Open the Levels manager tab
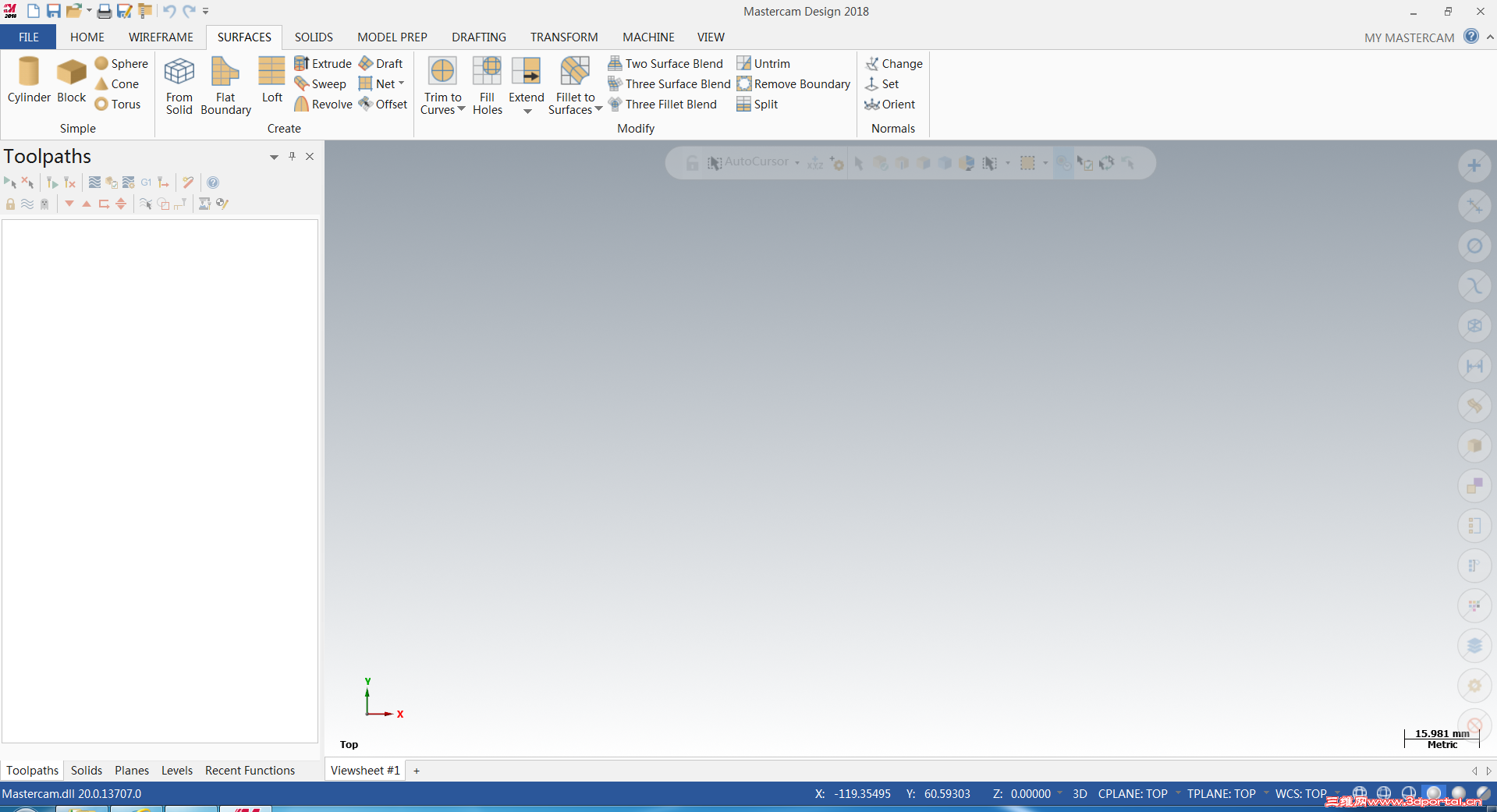Screen dimensions: 1497x812 point(177,770)
